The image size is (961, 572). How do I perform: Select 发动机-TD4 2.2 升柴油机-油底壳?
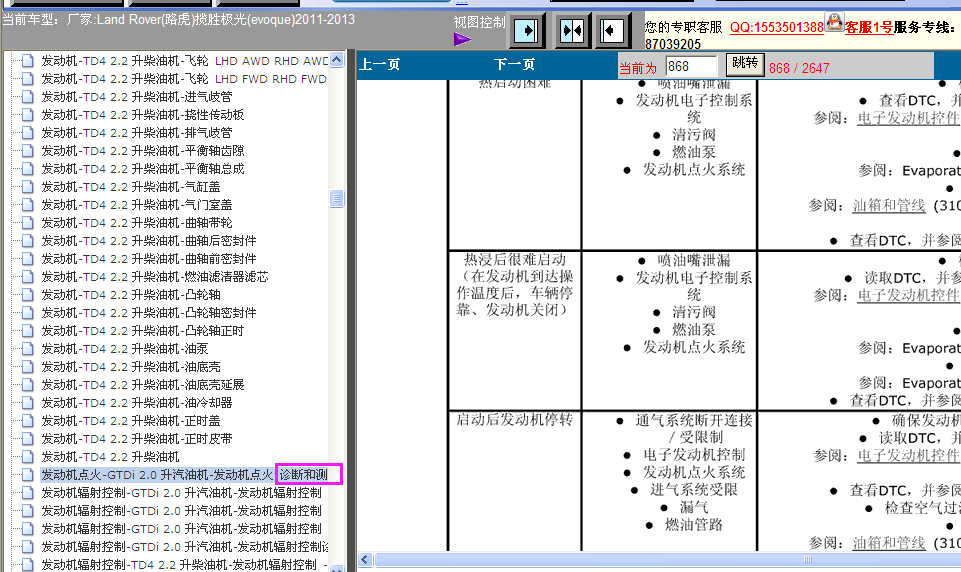[131, 367]
